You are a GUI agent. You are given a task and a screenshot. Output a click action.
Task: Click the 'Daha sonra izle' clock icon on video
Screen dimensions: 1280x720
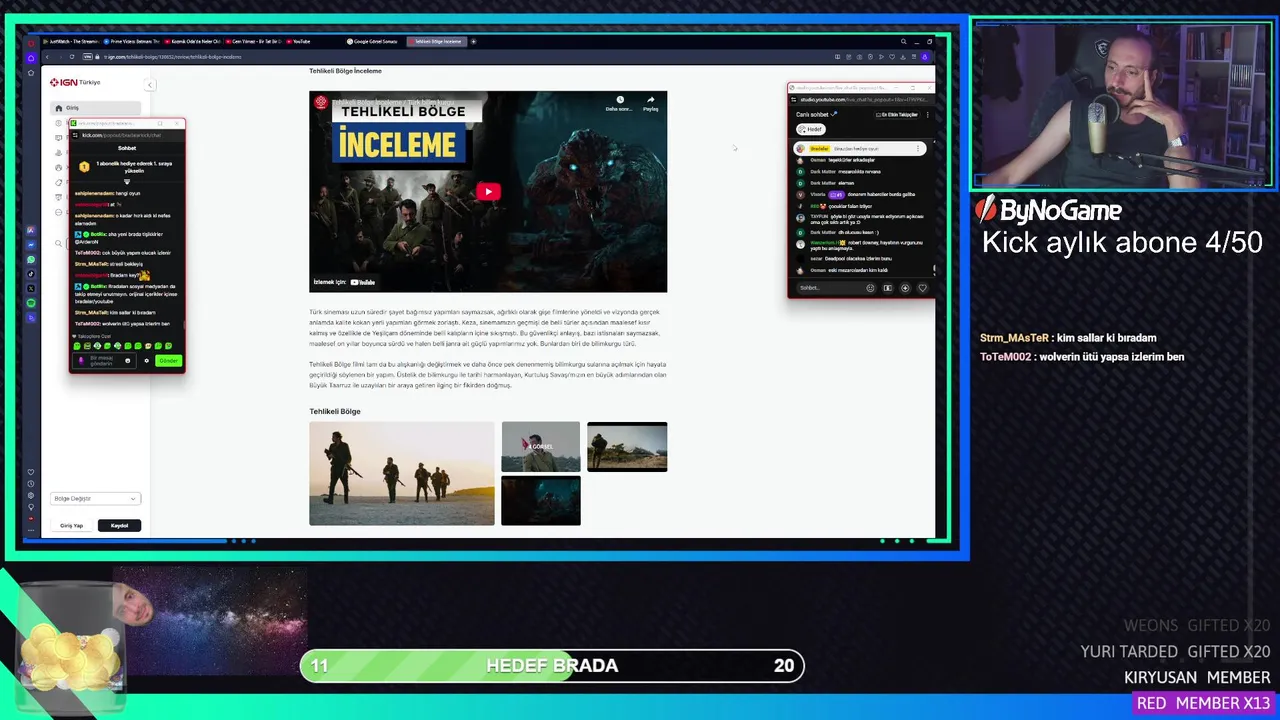[x=620, y=100]
